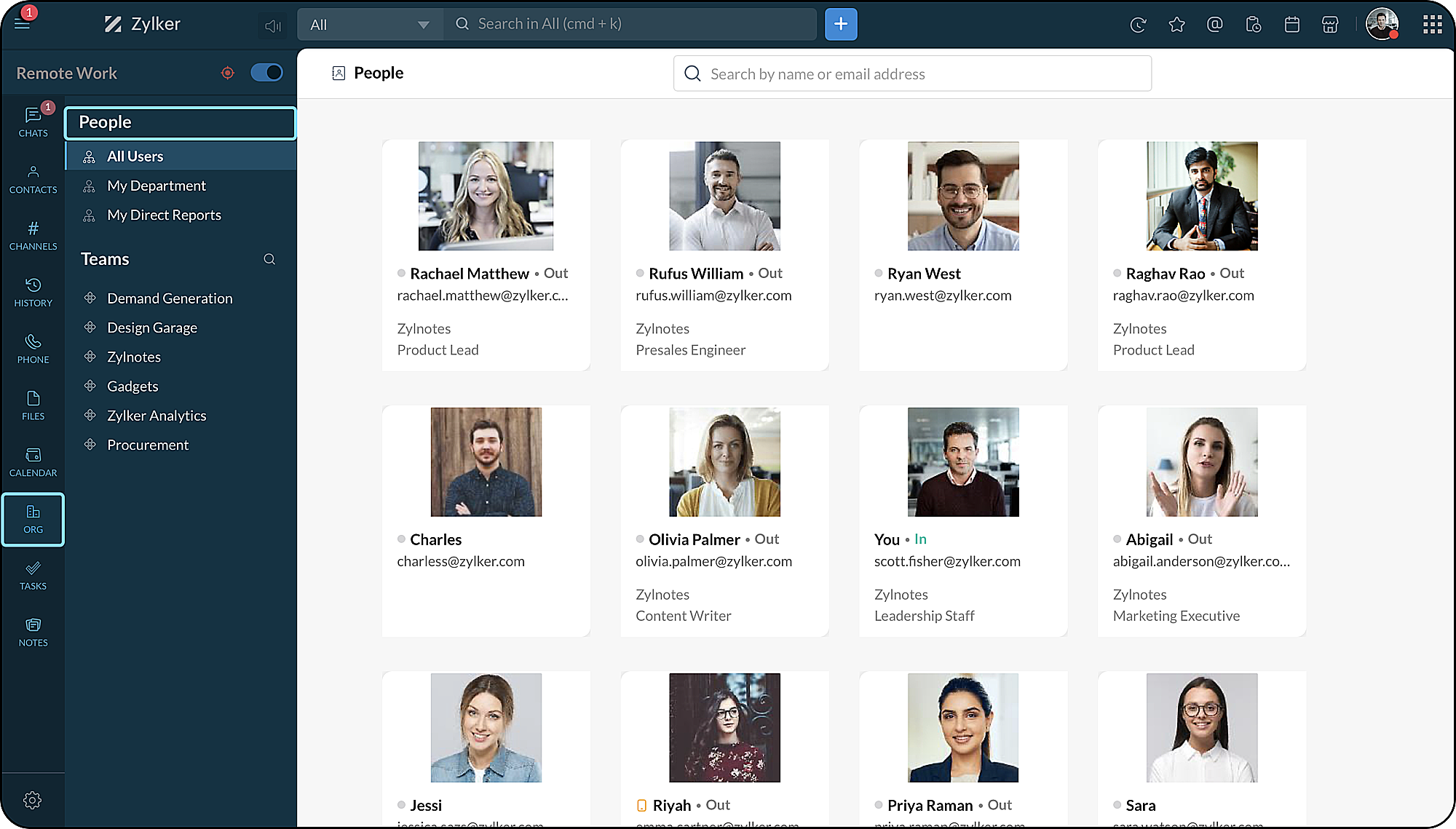Open the apps grid launcher
Viewport: 1456px width, 829px height.
1432,25
